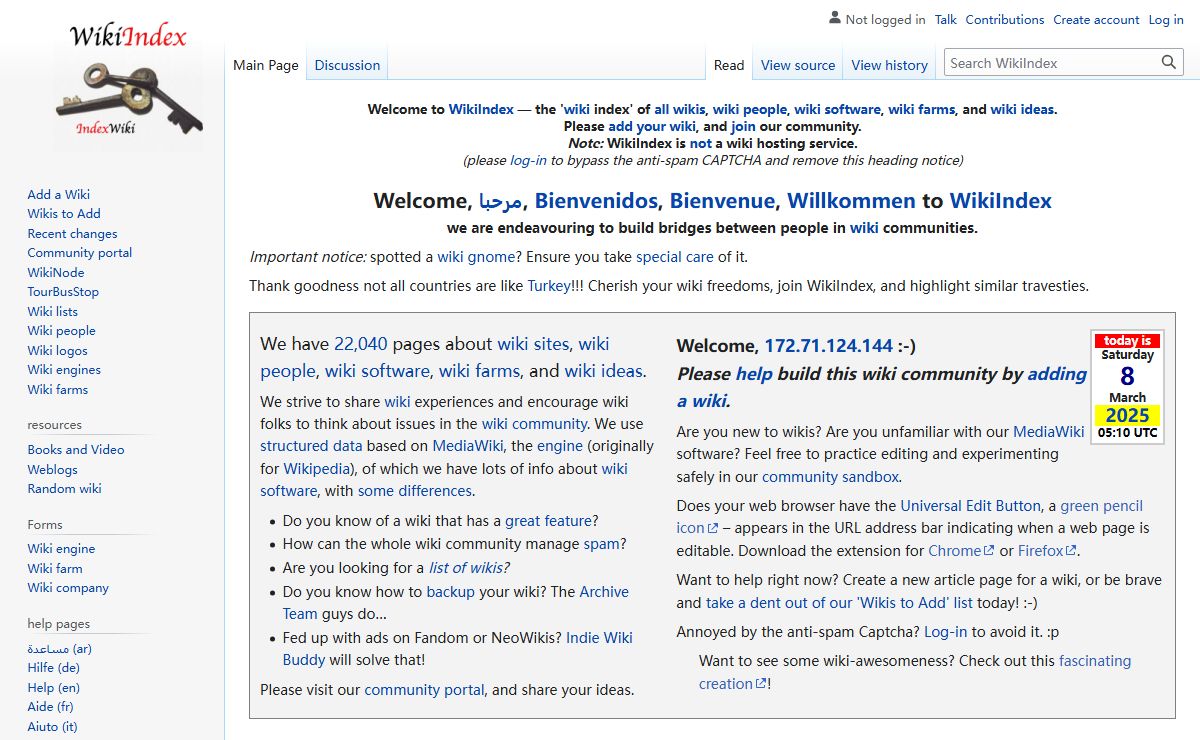1200x740 pixels.
Task: Open the Turkey link
Action: click(549, 285)
